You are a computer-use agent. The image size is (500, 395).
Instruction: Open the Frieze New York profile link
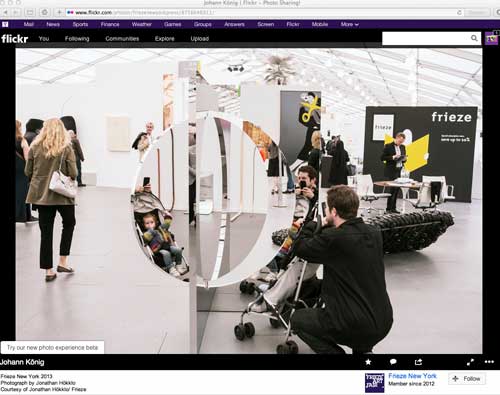412,376
